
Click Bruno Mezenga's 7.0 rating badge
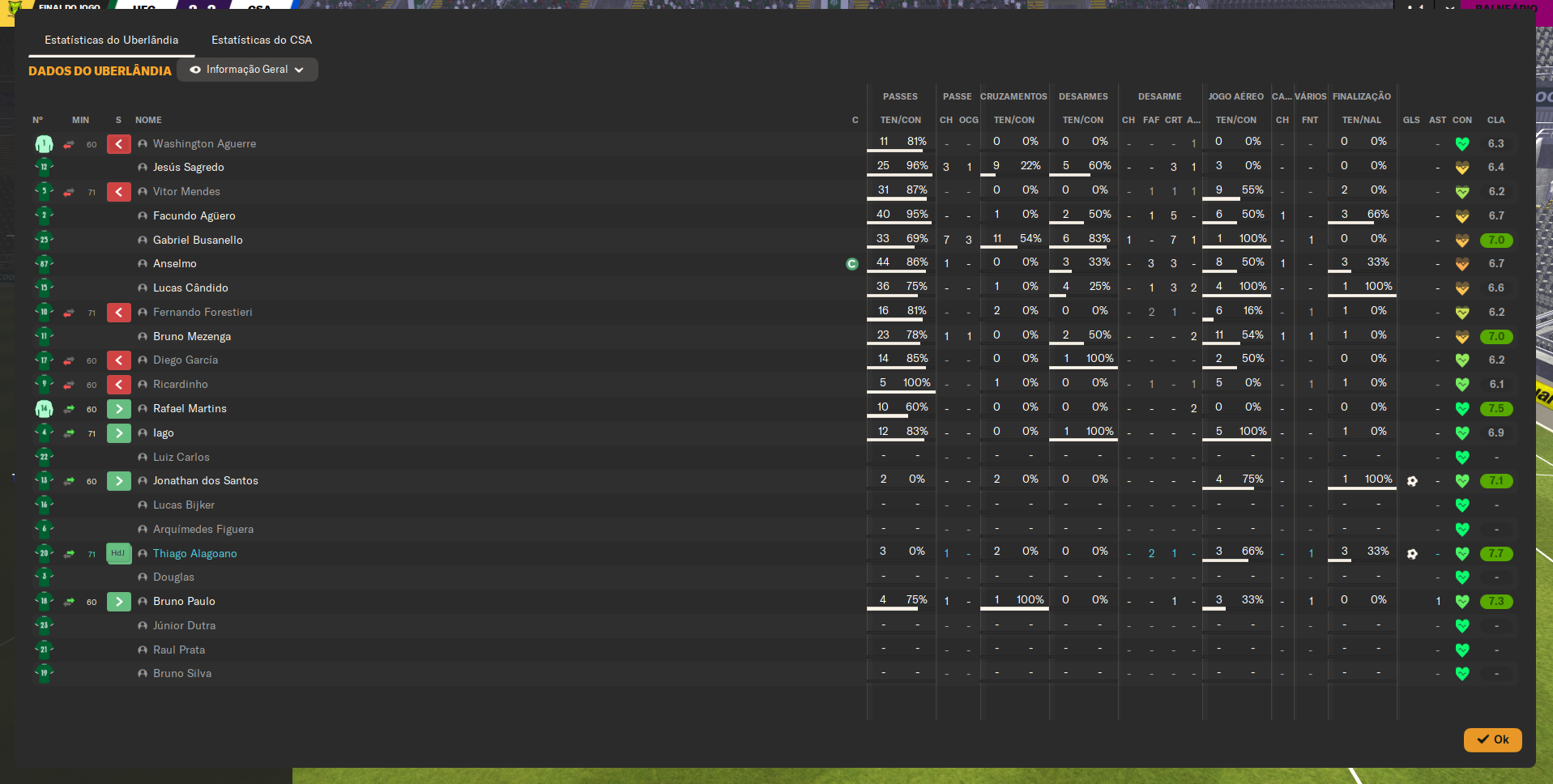point(1495,337)
